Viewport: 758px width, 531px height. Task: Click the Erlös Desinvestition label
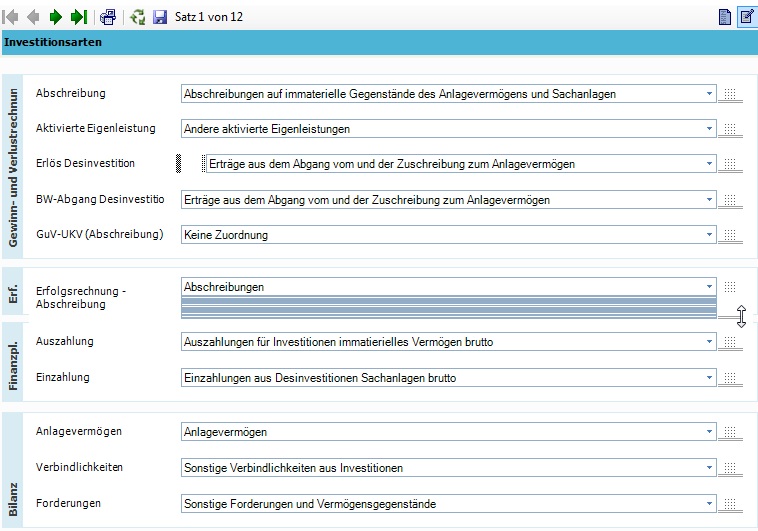coord(86,163)
